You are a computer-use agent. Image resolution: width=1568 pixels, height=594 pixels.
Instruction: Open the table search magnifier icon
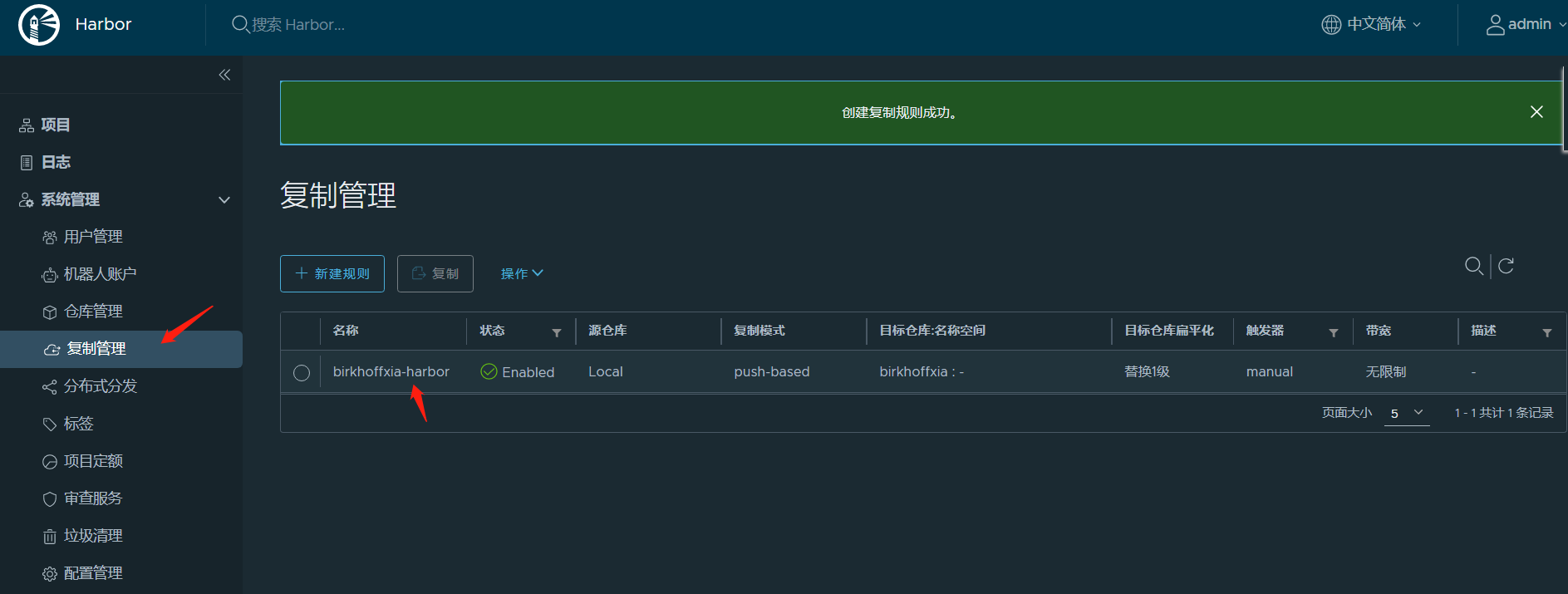tap(1474, 266)
